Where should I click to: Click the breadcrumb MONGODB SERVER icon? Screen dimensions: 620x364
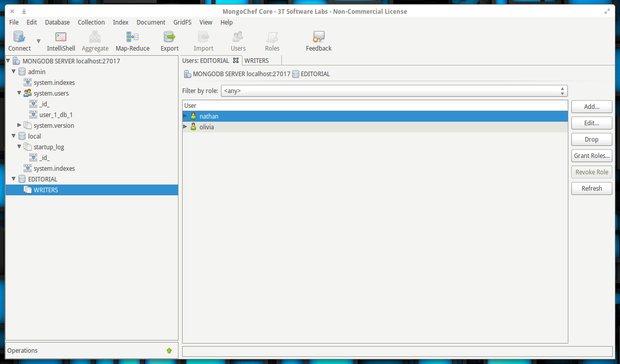pyautogui.click(x=187, y=74)
